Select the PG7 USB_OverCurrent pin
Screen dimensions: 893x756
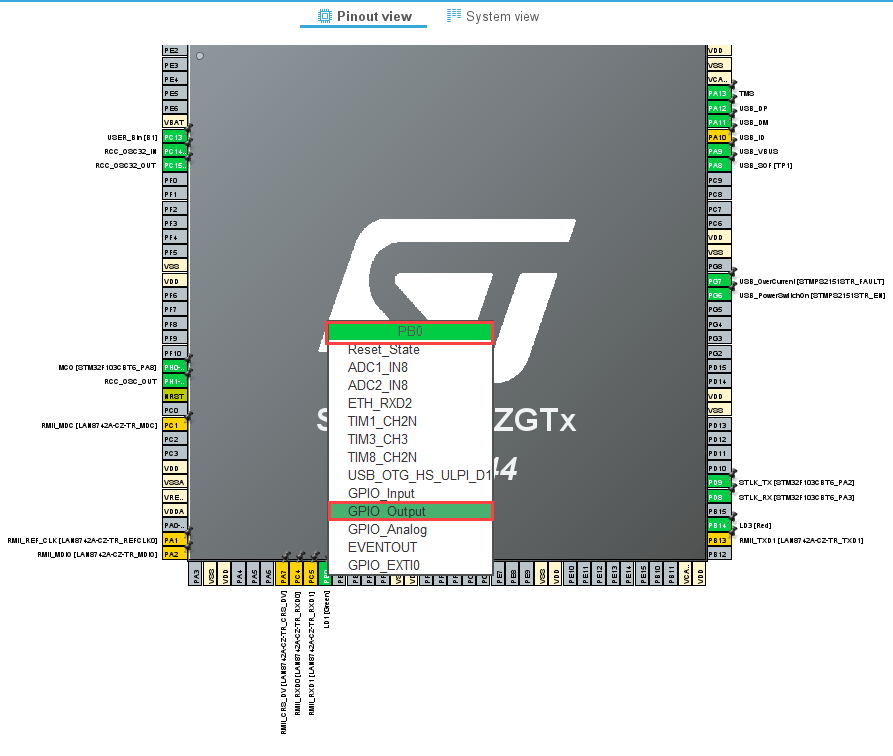point(718,281)
